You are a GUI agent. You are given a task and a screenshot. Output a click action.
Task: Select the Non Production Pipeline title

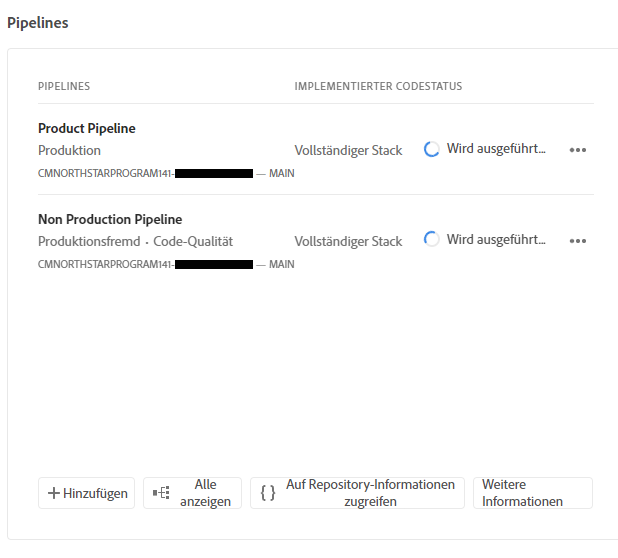tap(110, 219)
